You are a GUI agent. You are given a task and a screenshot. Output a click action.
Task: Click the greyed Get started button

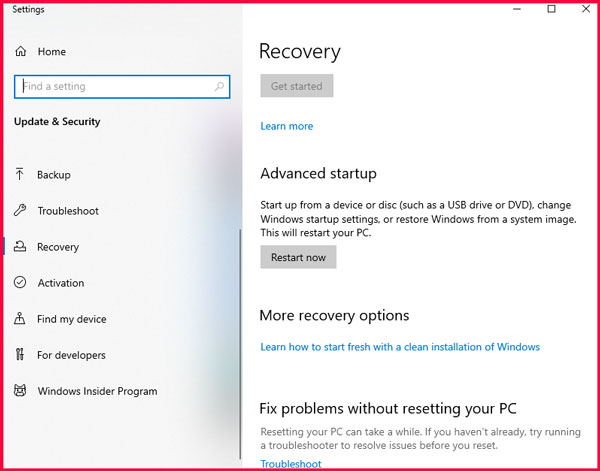(x=297, y=86)
